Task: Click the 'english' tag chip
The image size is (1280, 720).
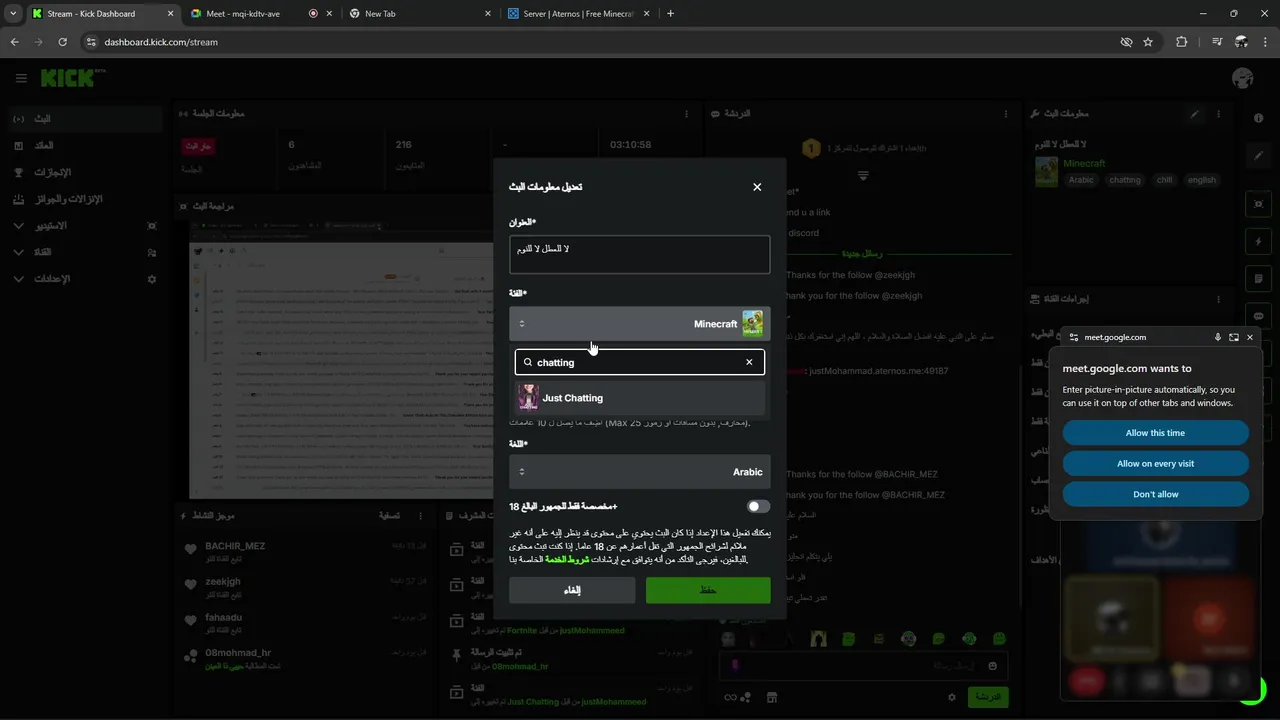Action: point(1202,180)
